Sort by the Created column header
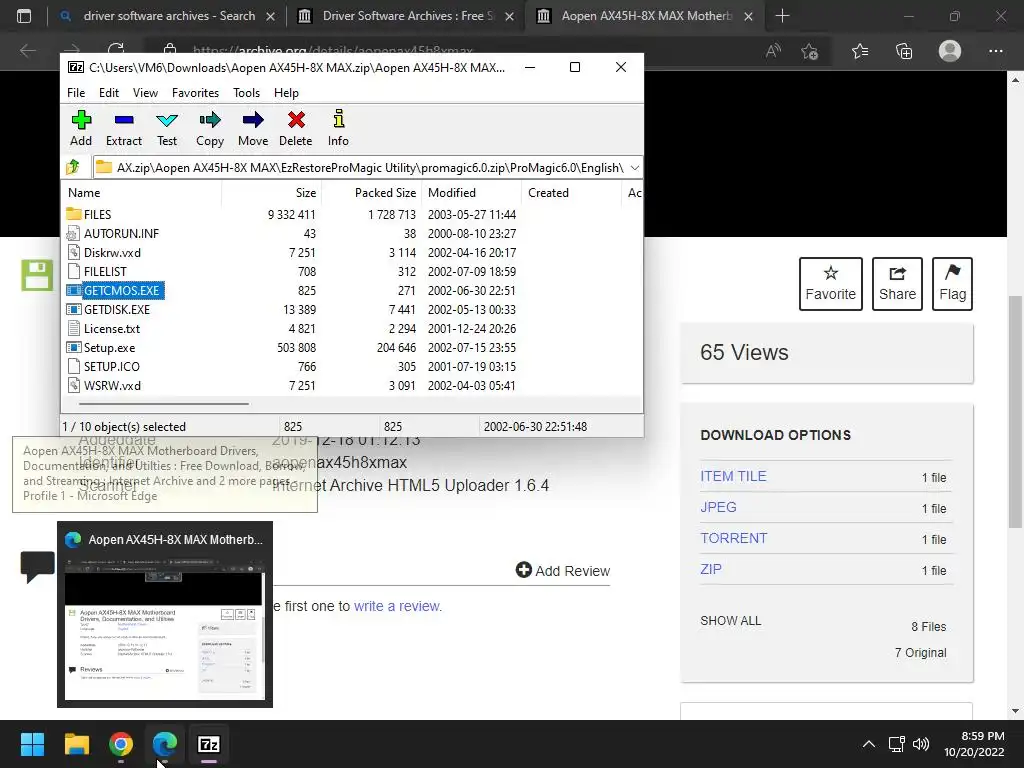Image resolution: width=1024 pixels, height=768 pixels. pyautogui.click(x=571, y=193)
